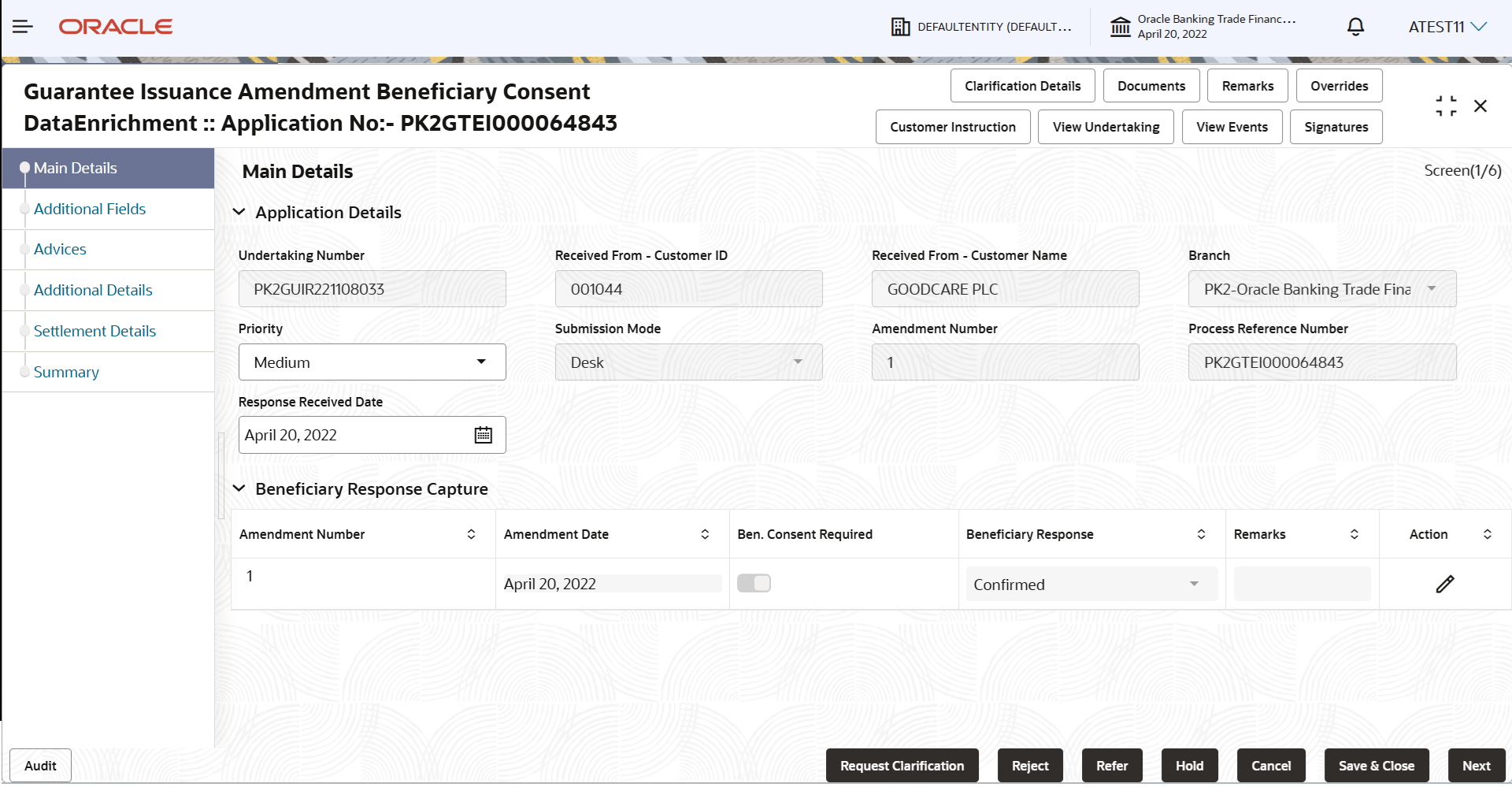
Task: Close the Guarantee Issuance Amendment screen
Action: pos(1480,106)
